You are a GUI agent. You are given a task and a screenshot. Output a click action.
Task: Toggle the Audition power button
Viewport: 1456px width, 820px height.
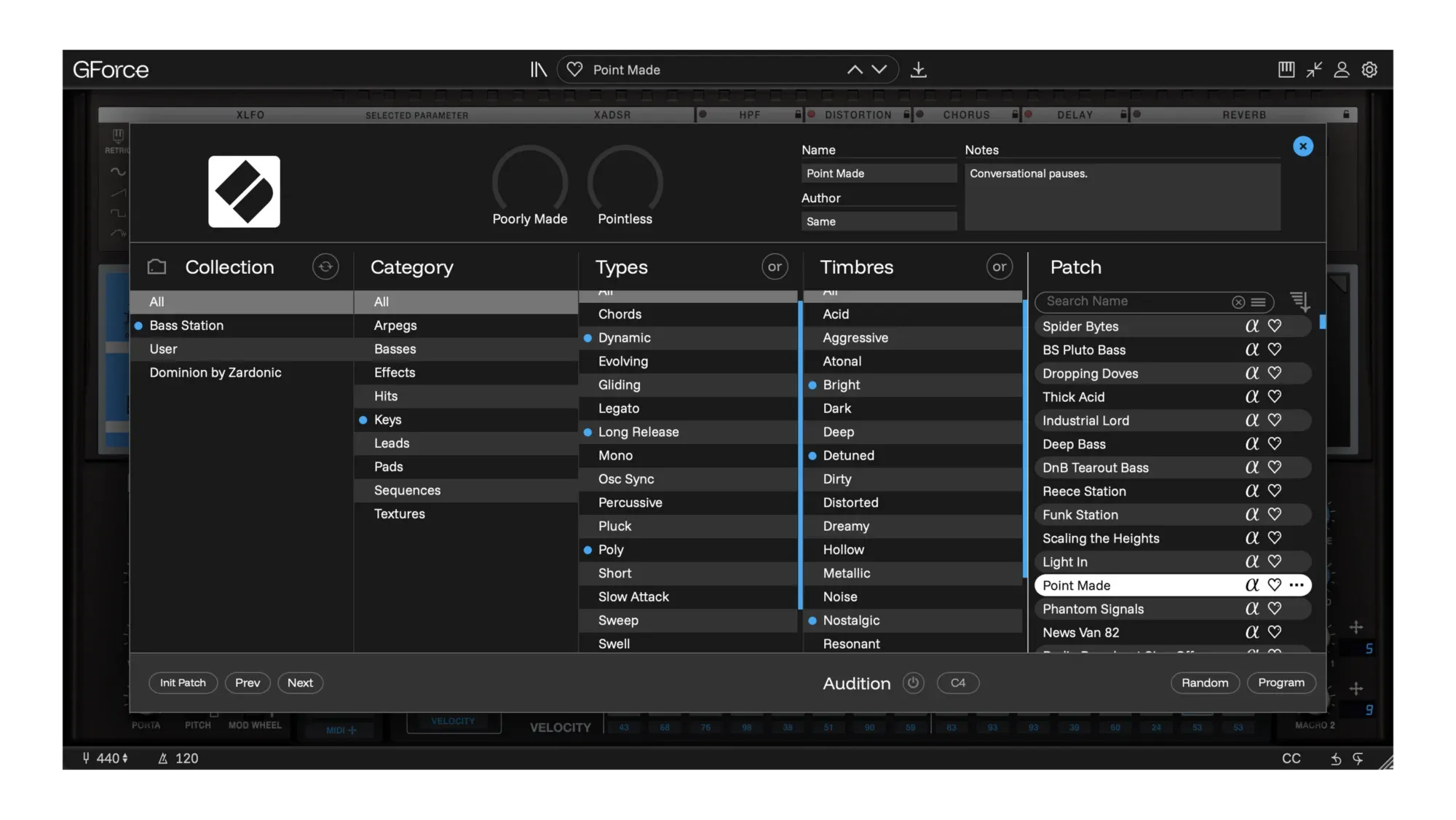point(913,682)
